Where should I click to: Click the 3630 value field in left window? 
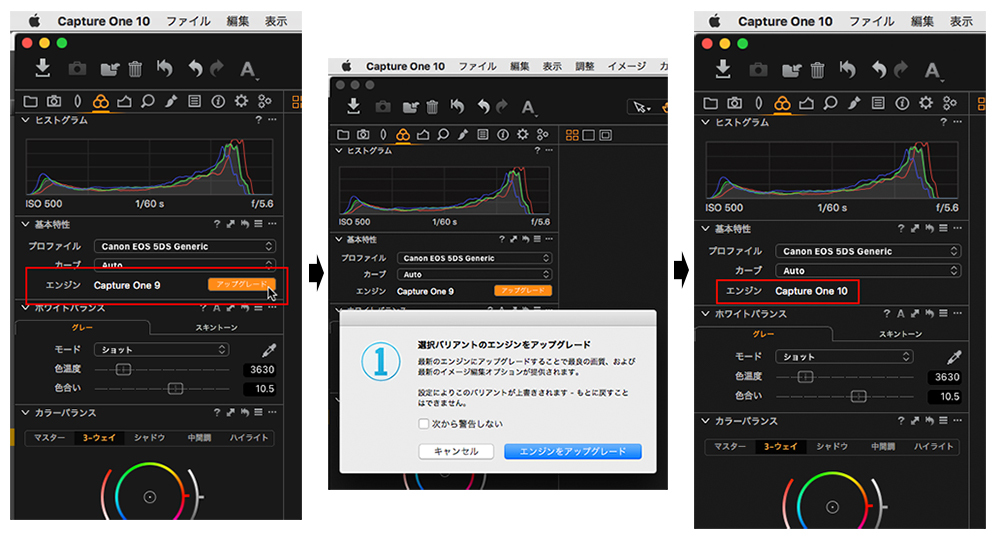pos(260,369)
